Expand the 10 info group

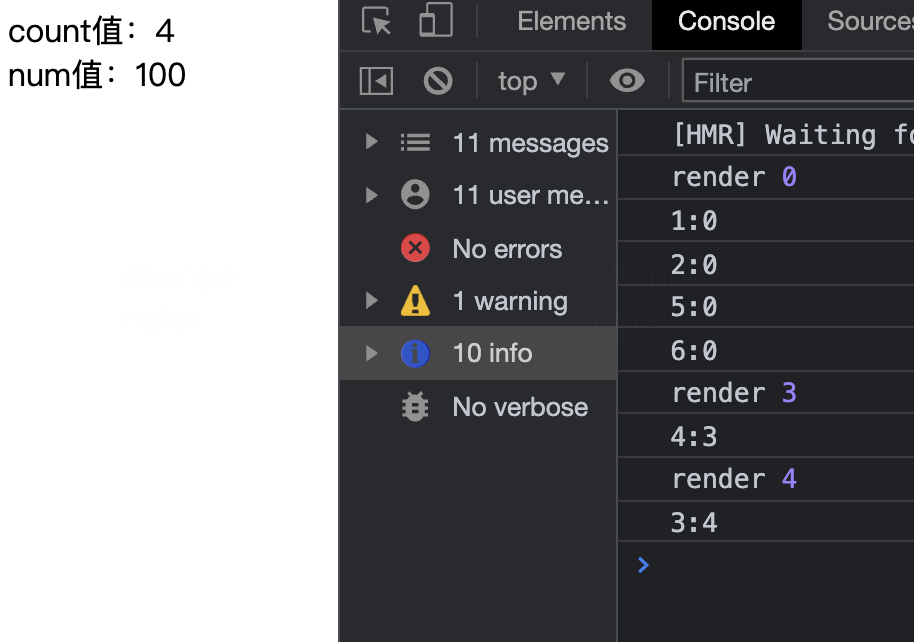(371, 353)
